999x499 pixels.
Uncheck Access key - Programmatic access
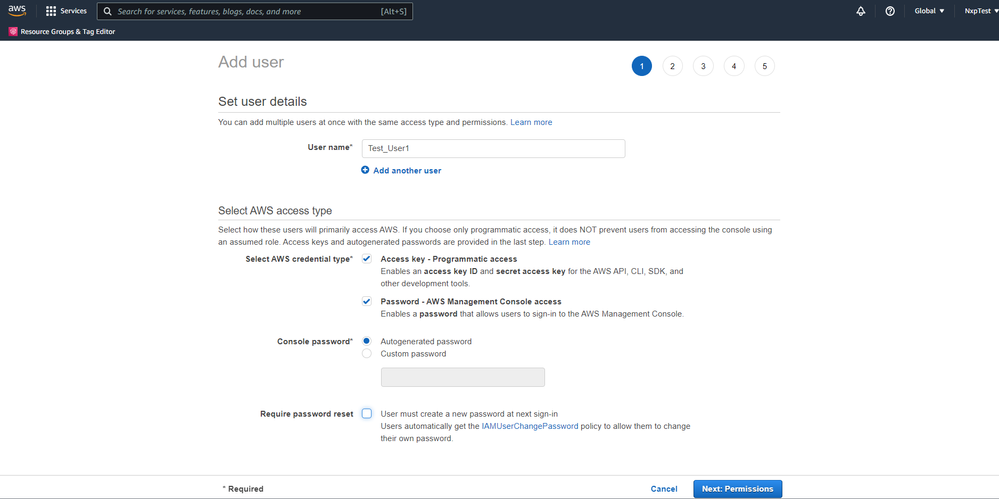pos(367,259)
